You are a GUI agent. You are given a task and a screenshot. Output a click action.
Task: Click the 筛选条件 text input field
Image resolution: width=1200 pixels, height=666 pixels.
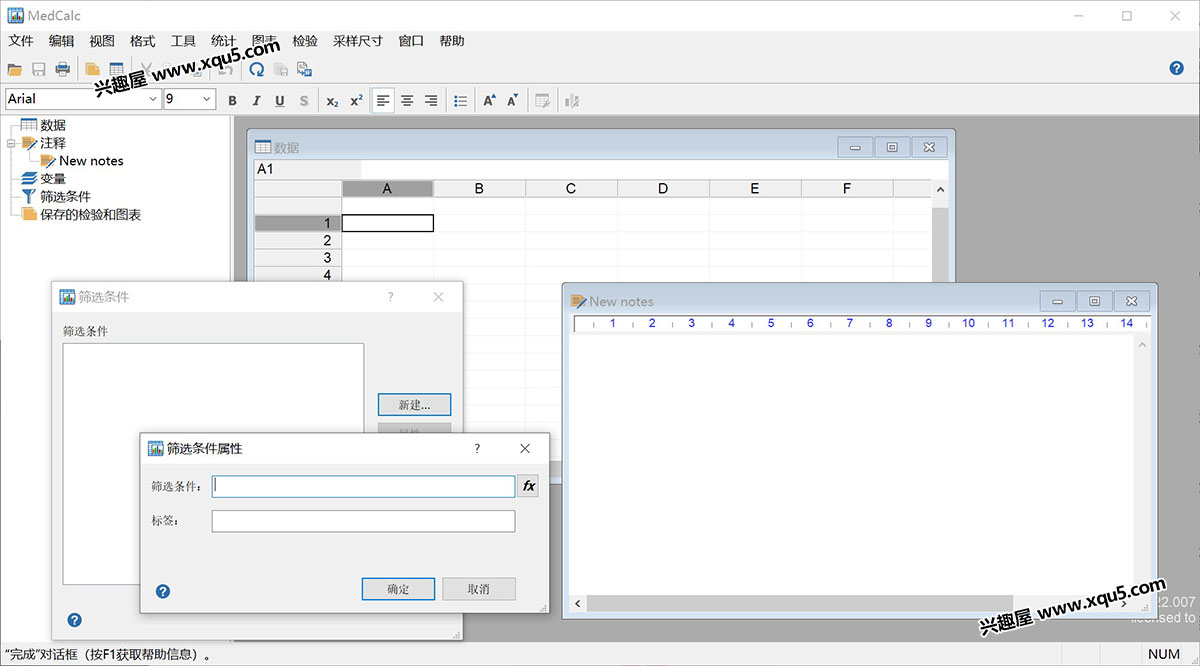(364, 486)
